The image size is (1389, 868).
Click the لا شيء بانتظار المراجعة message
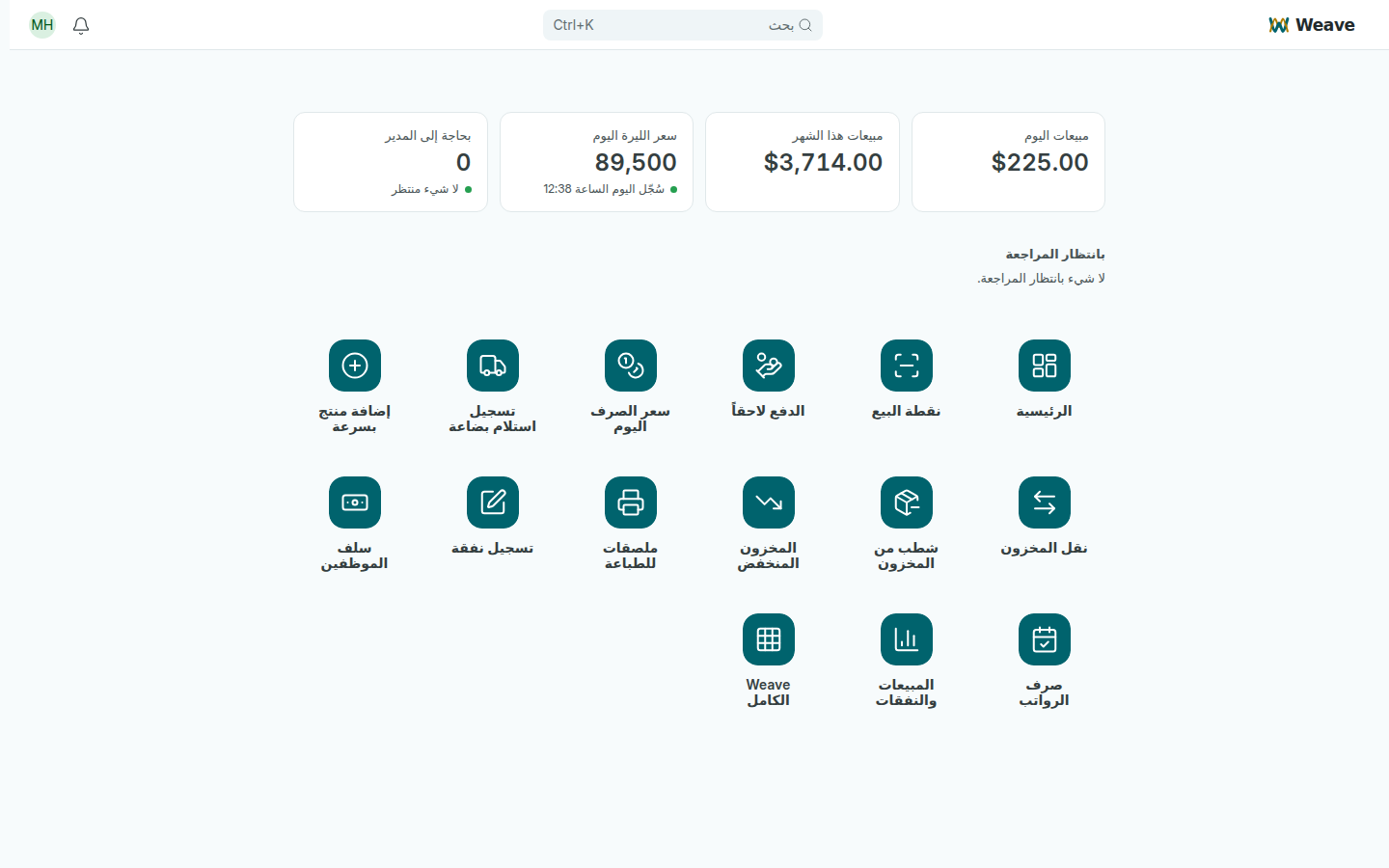point(1041,279)
